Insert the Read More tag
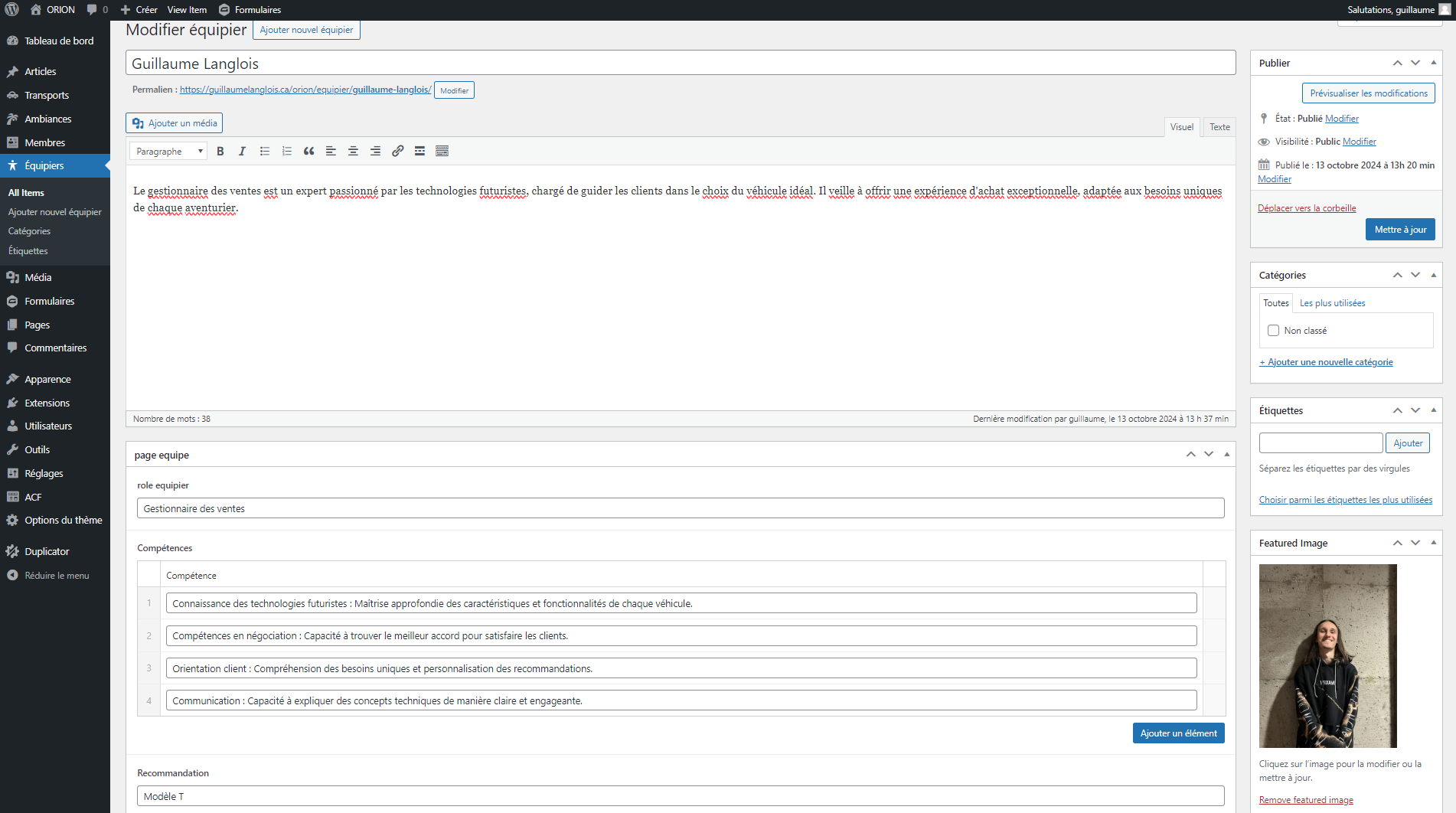The width and height of the screenshot is (1456, 813). pos(419,151)
